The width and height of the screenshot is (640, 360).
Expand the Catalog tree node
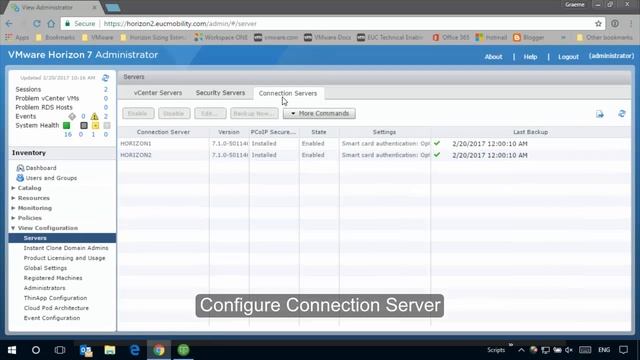coord(13,188)
